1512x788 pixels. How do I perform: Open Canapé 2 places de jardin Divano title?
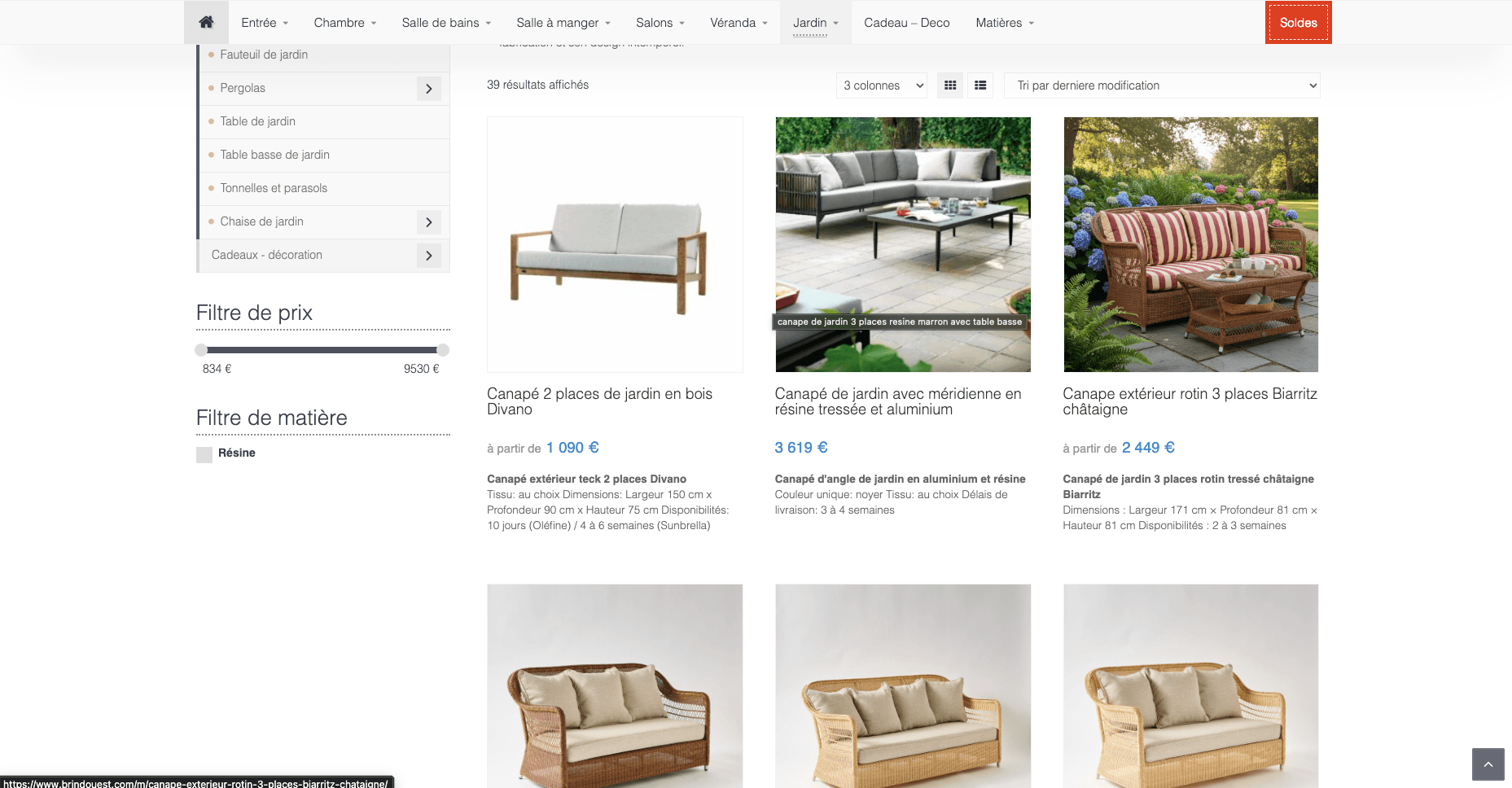pos(599,401)
